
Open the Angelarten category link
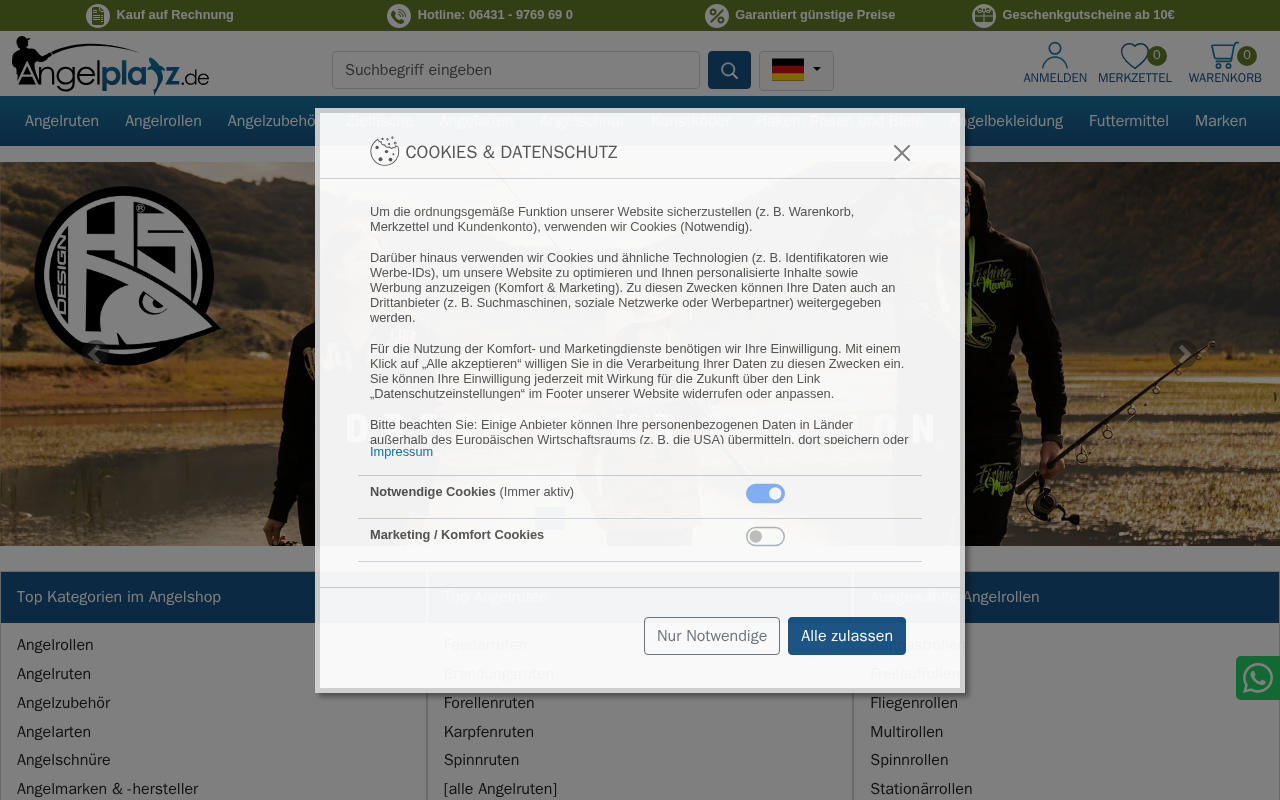[x=54, y=732]
